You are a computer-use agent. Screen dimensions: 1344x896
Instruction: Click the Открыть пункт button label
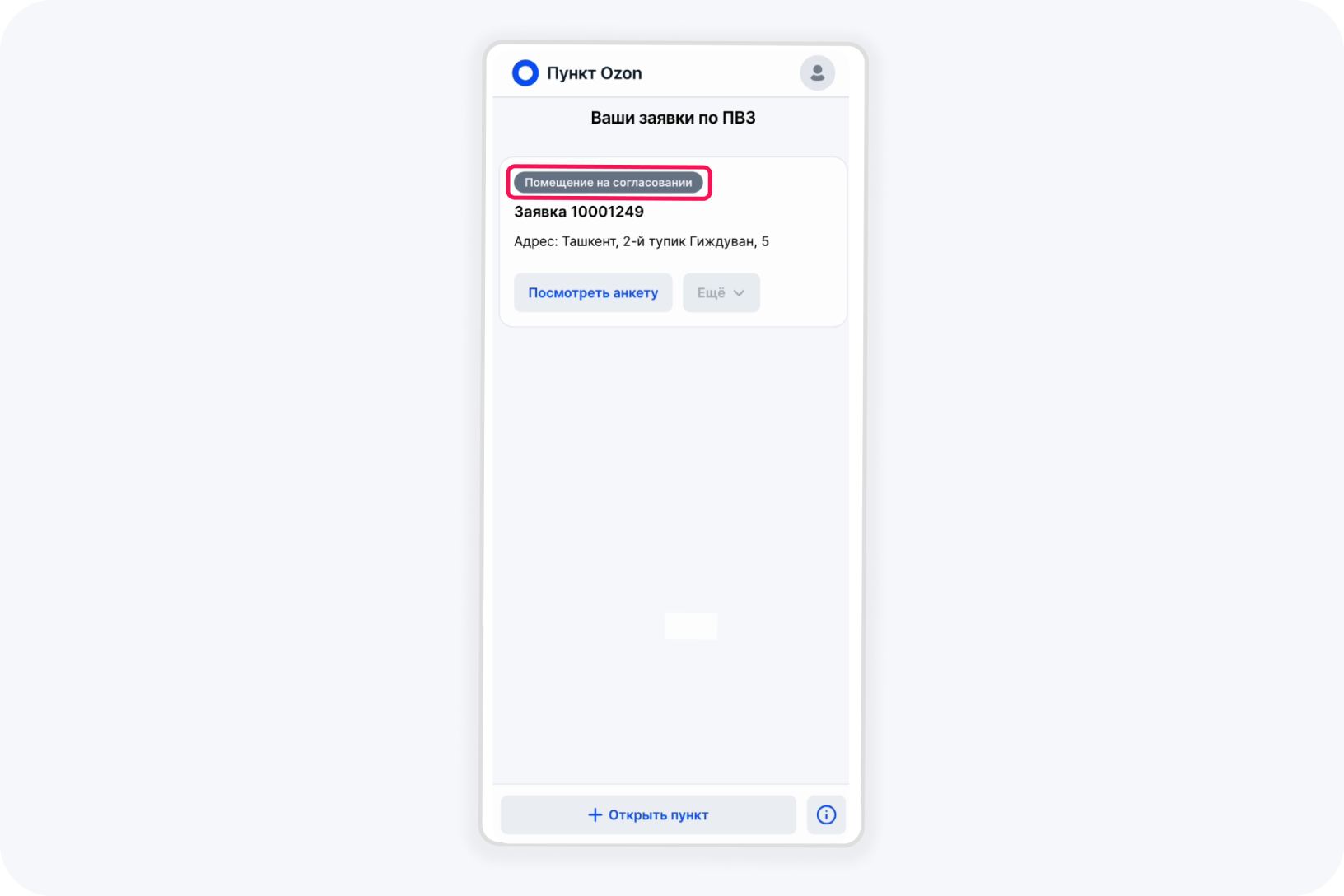click(x=658, y=815)
